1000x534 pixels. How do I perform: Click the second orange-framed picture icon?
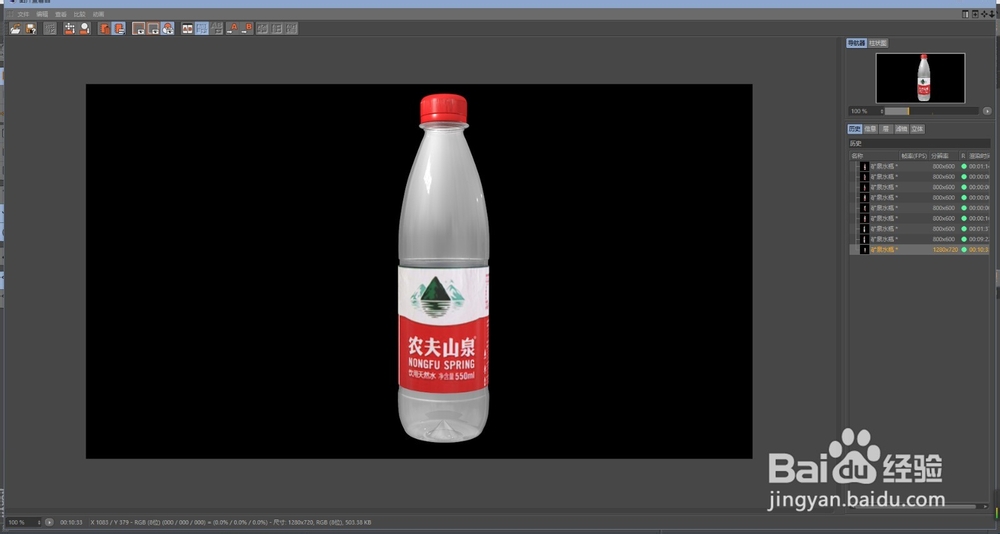[153, 28]
